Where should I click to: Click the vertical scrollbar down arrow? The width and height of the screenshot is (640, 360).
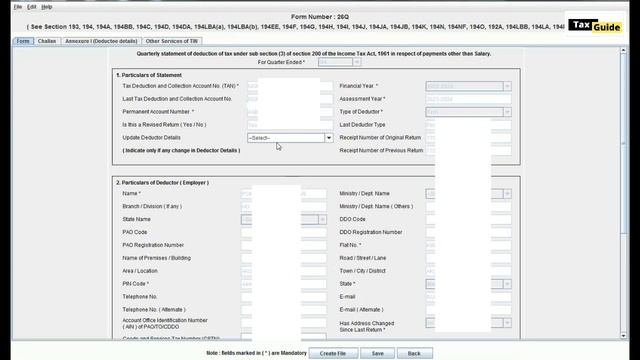623,336
